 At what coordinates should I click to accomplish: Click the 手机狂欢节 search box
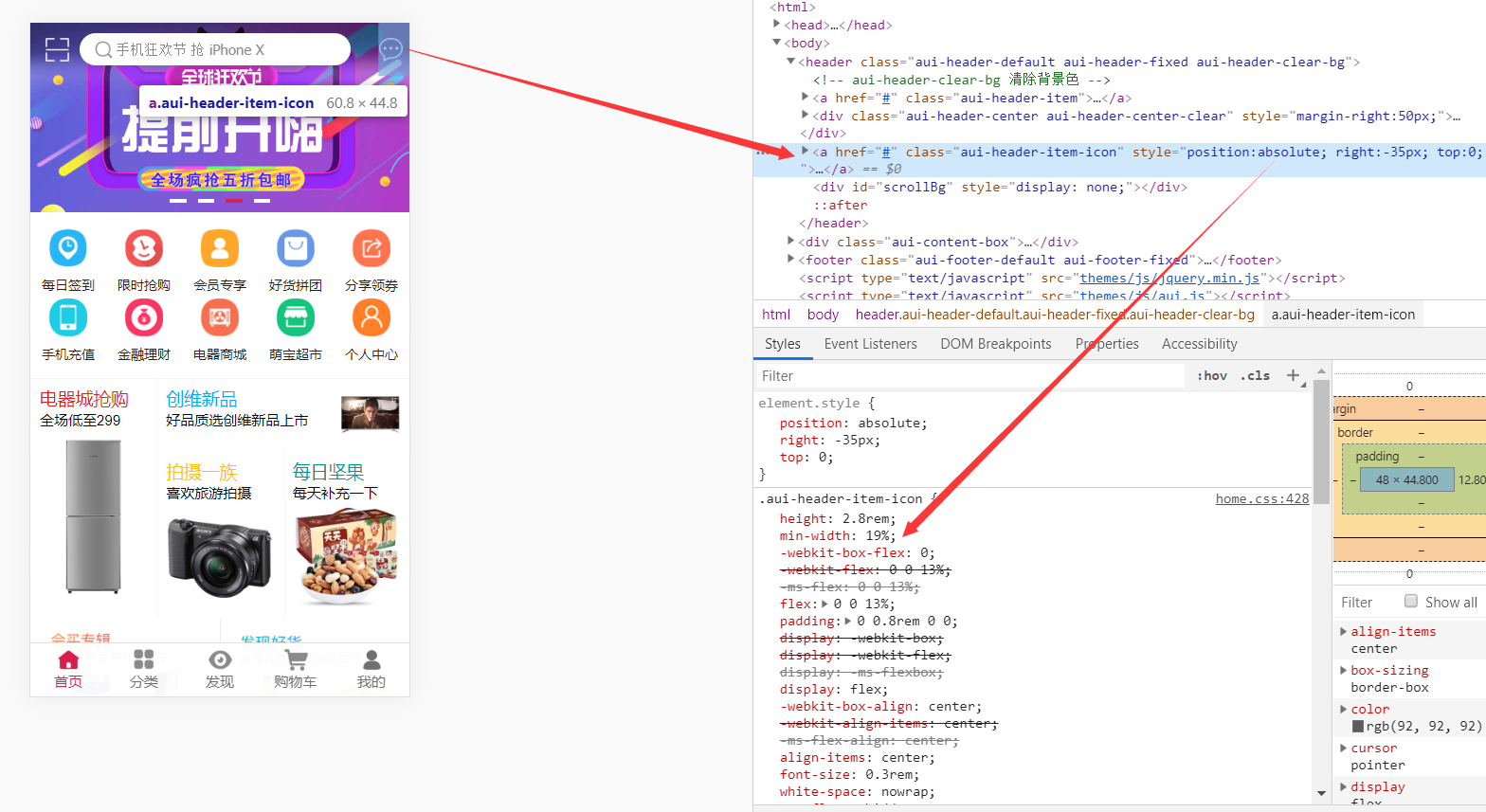coord(215,49)
